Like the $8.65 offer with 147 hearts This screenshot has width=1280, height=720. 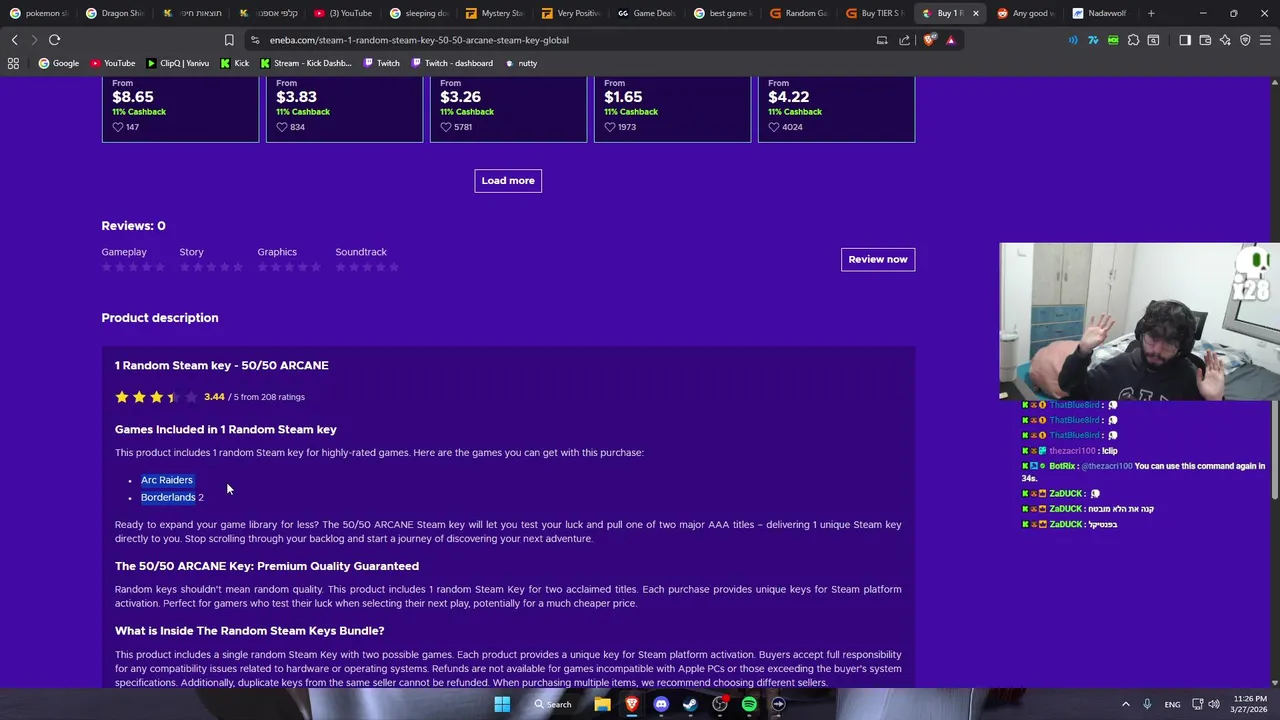118,127
